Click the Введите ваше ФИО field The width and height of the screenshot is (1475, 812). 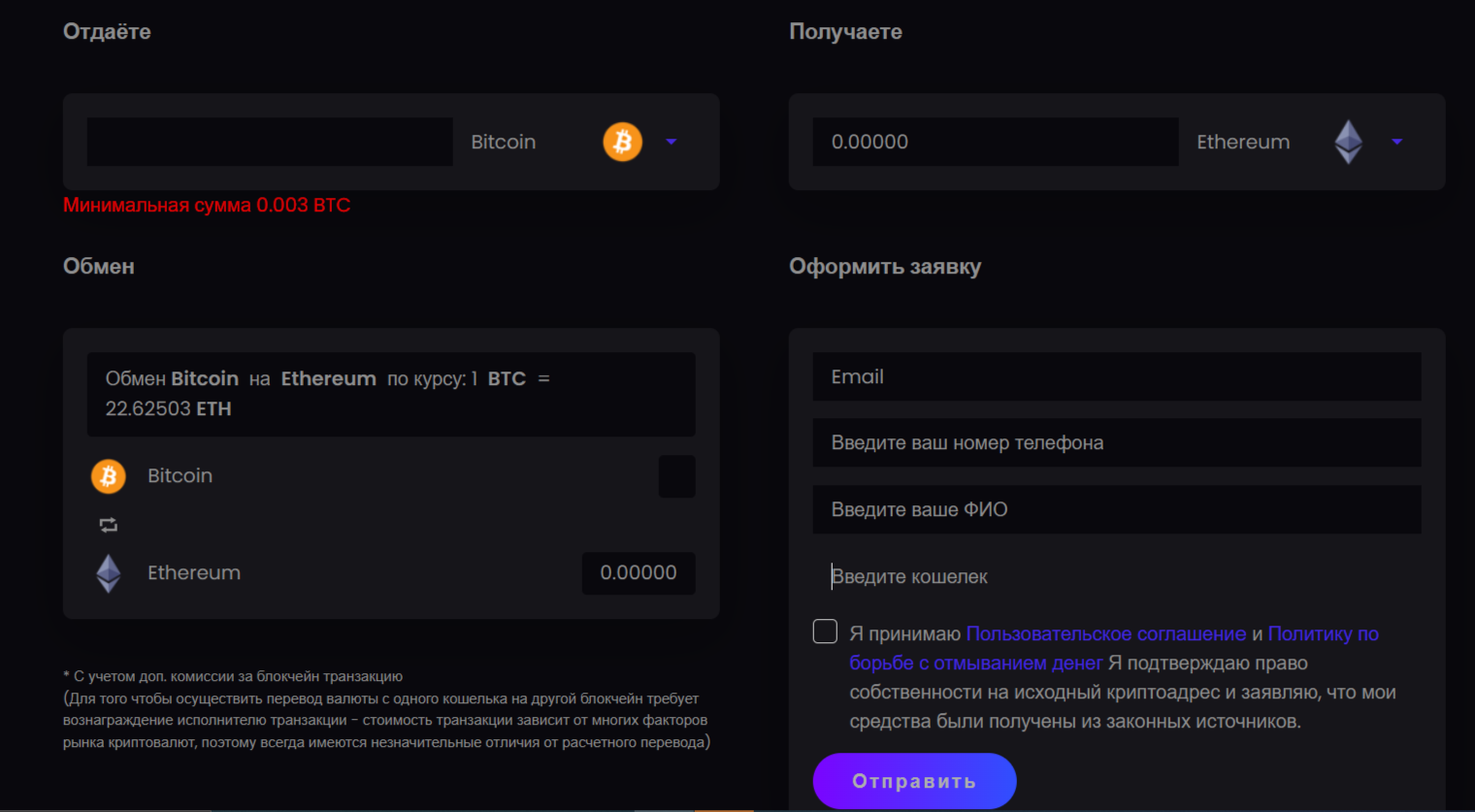(x=1117, y=509)
